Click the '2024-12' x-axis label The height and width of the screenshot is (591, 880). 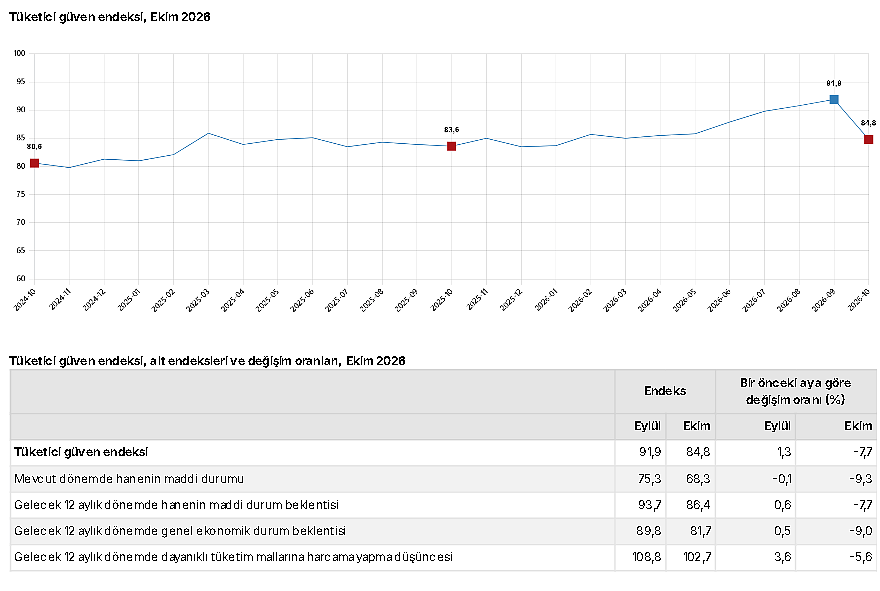[x=94, y=300]
